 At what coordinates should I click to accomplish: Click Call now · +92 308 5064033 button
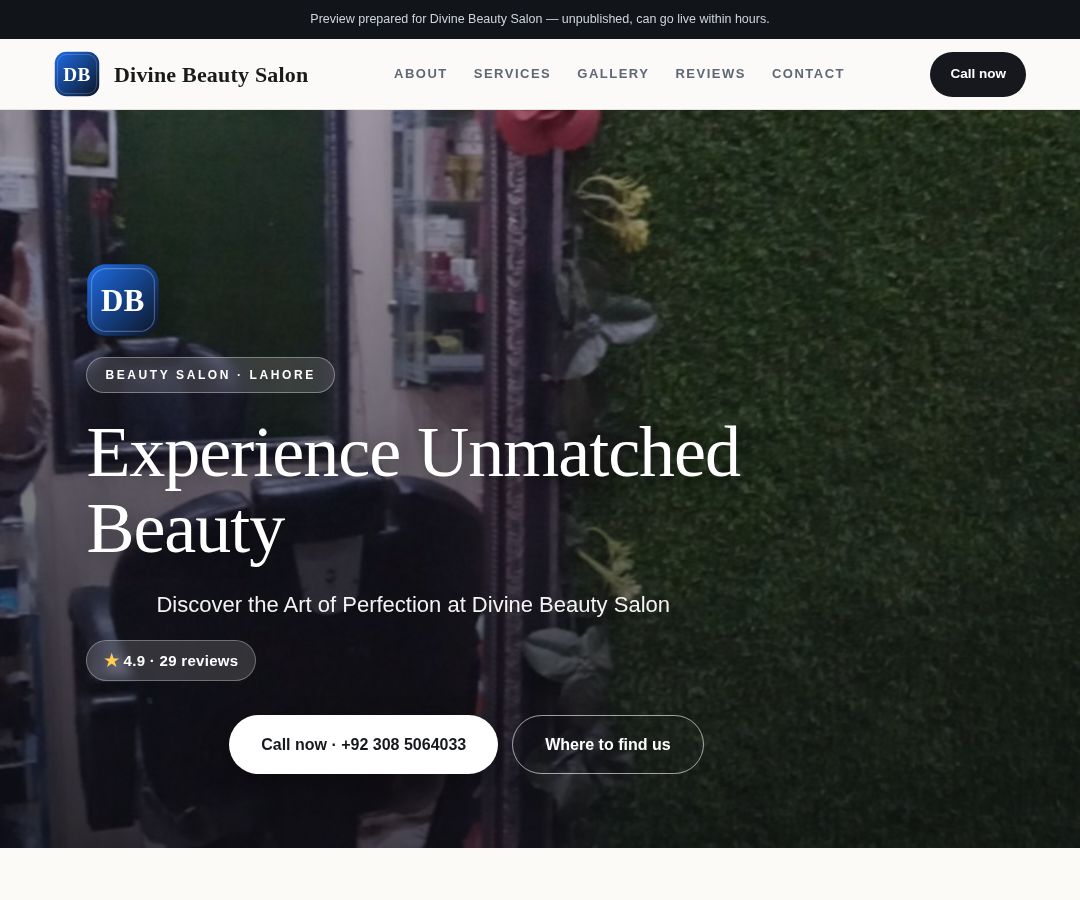click(x=363, y=744)
